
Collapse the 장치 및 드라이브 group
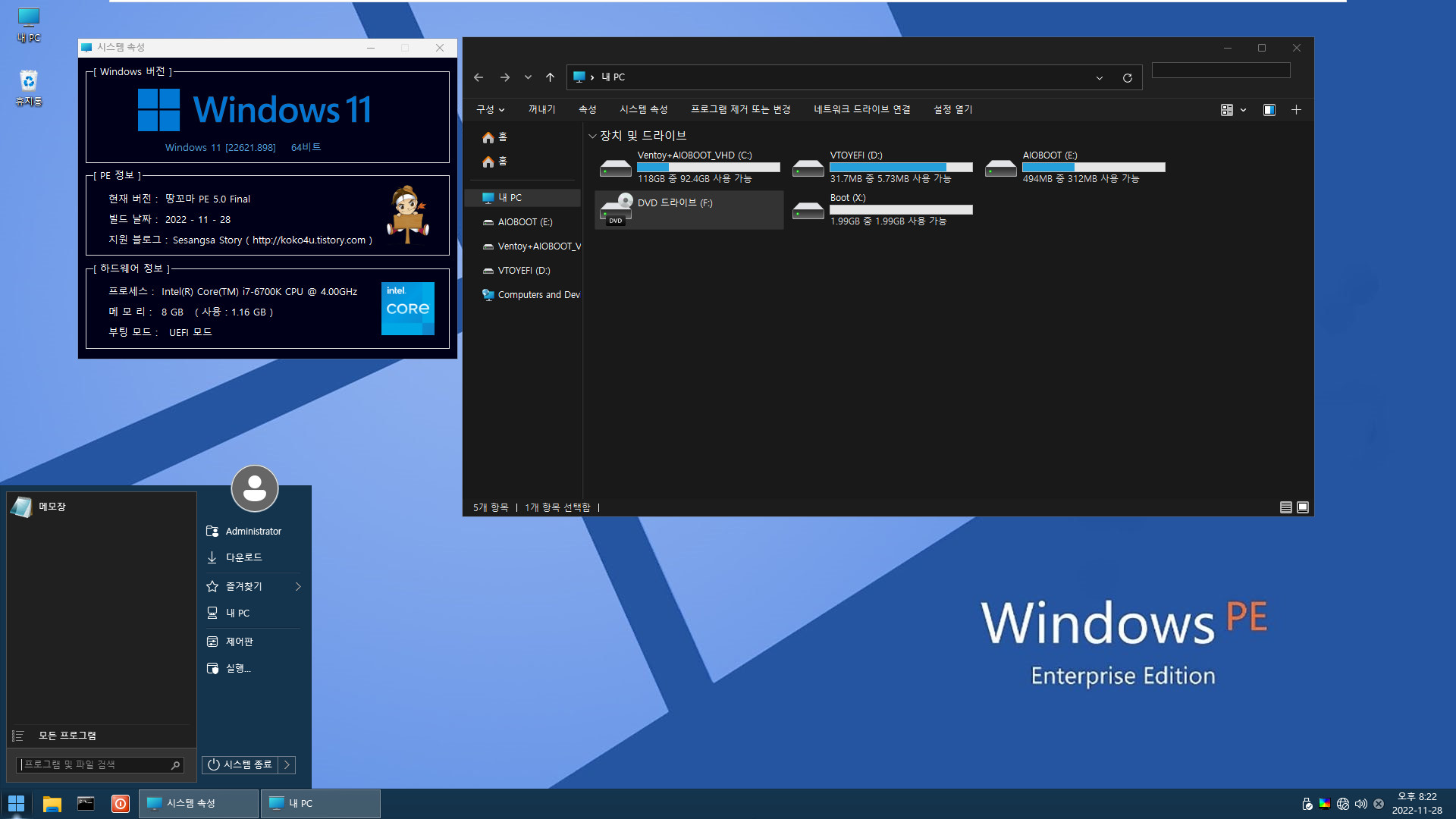592,136
